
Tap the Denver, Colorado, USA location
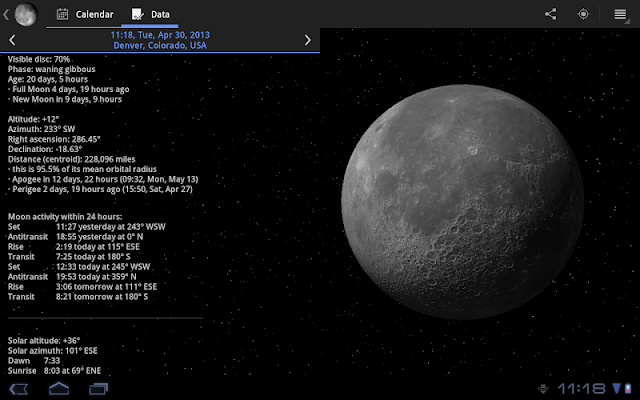coord(160,45)
